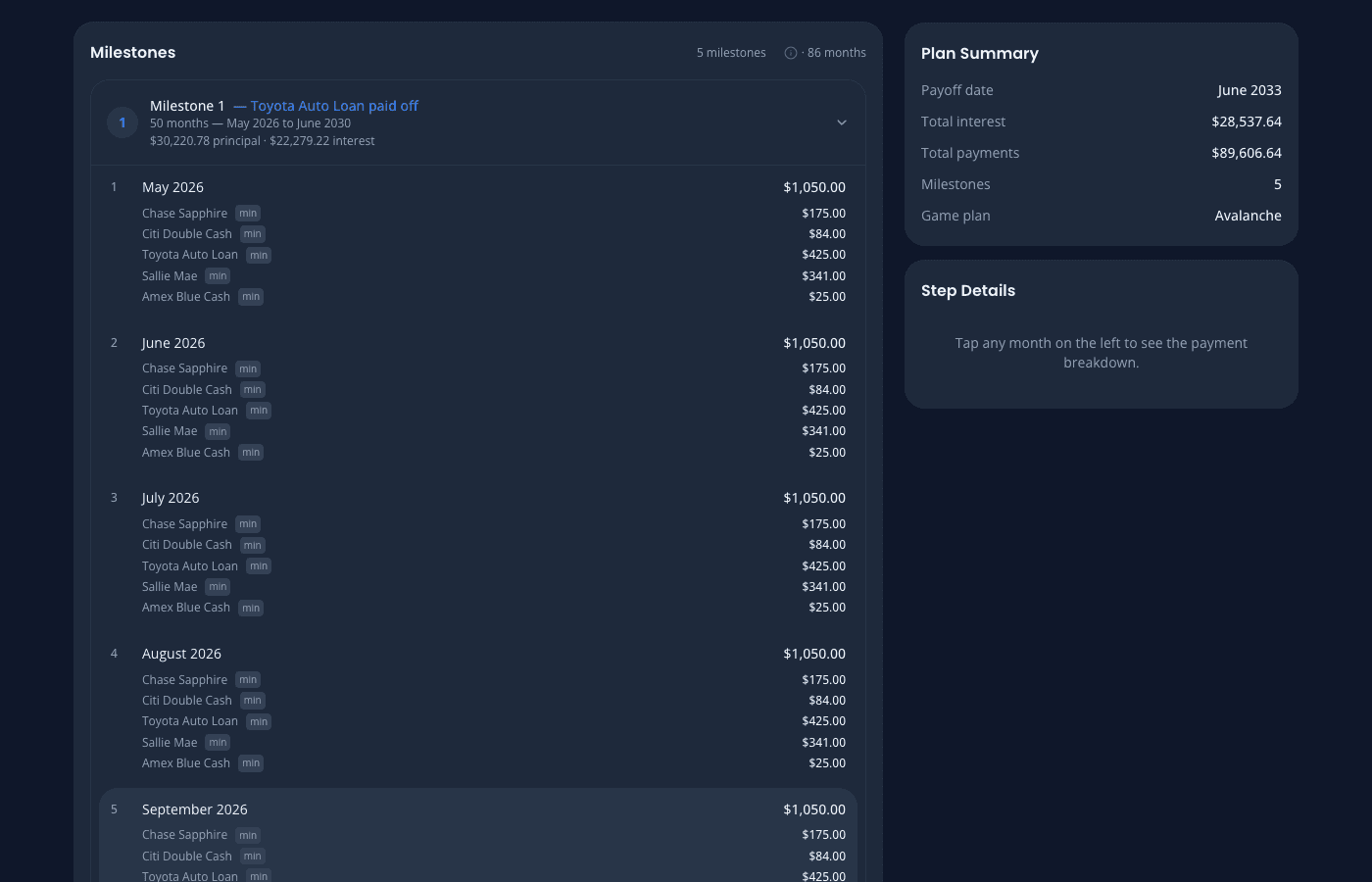Click the info icon next to 86 months

pos(790,53)
